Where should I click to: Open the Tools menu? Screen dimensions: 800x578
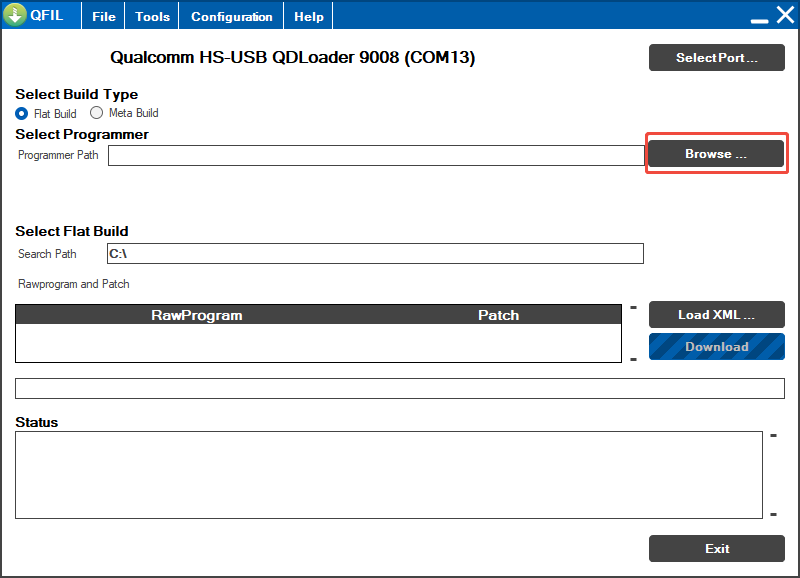[x=152, y=16]
